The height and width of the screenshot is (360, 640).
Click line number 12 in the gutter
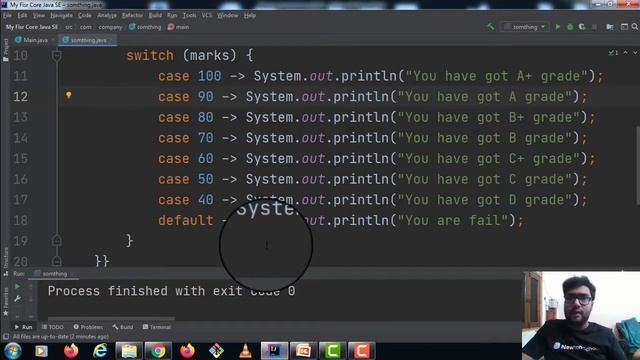[x=20, y=97]
